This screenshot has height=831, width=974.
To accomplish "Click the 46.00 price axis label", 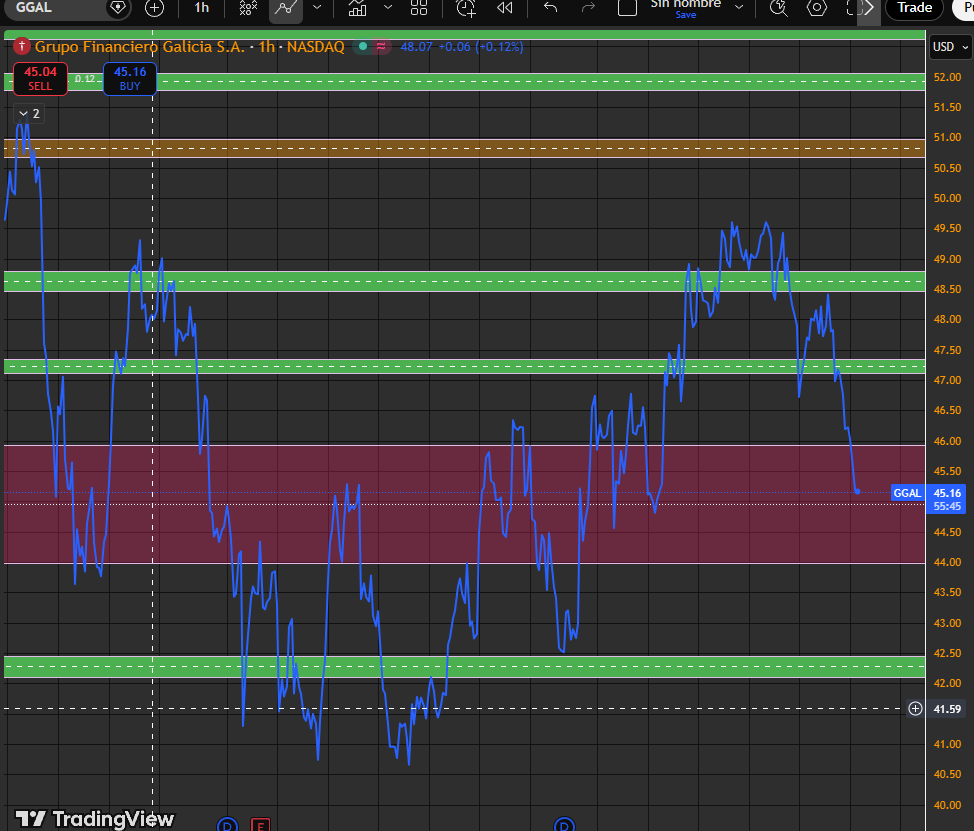I will coord(947,441).
